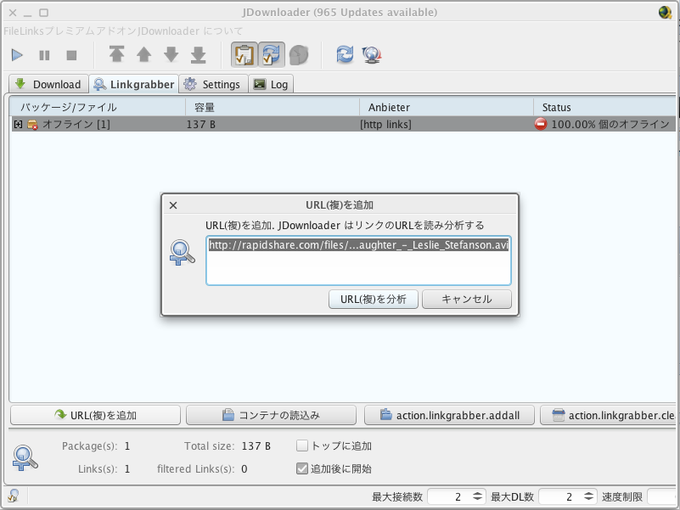Click the dialog's magnifier link icon

(182, 252)
